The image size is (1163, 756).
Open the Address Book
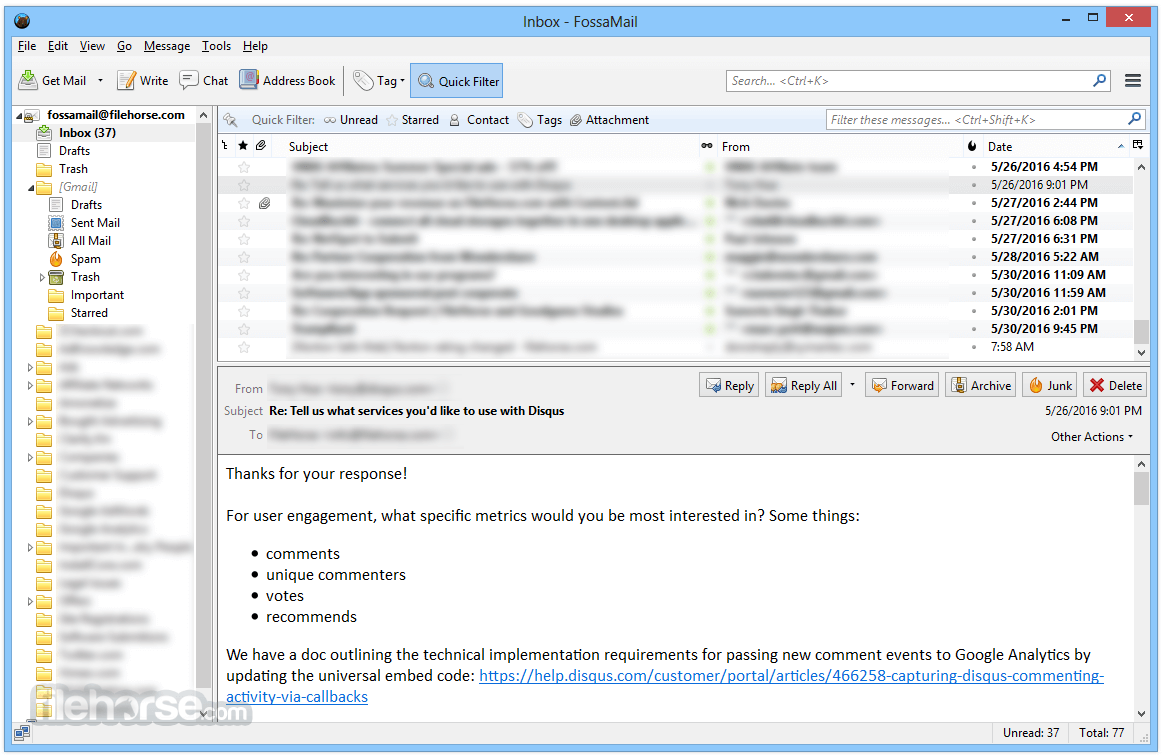pyautogui.click(x=287, y=81)
